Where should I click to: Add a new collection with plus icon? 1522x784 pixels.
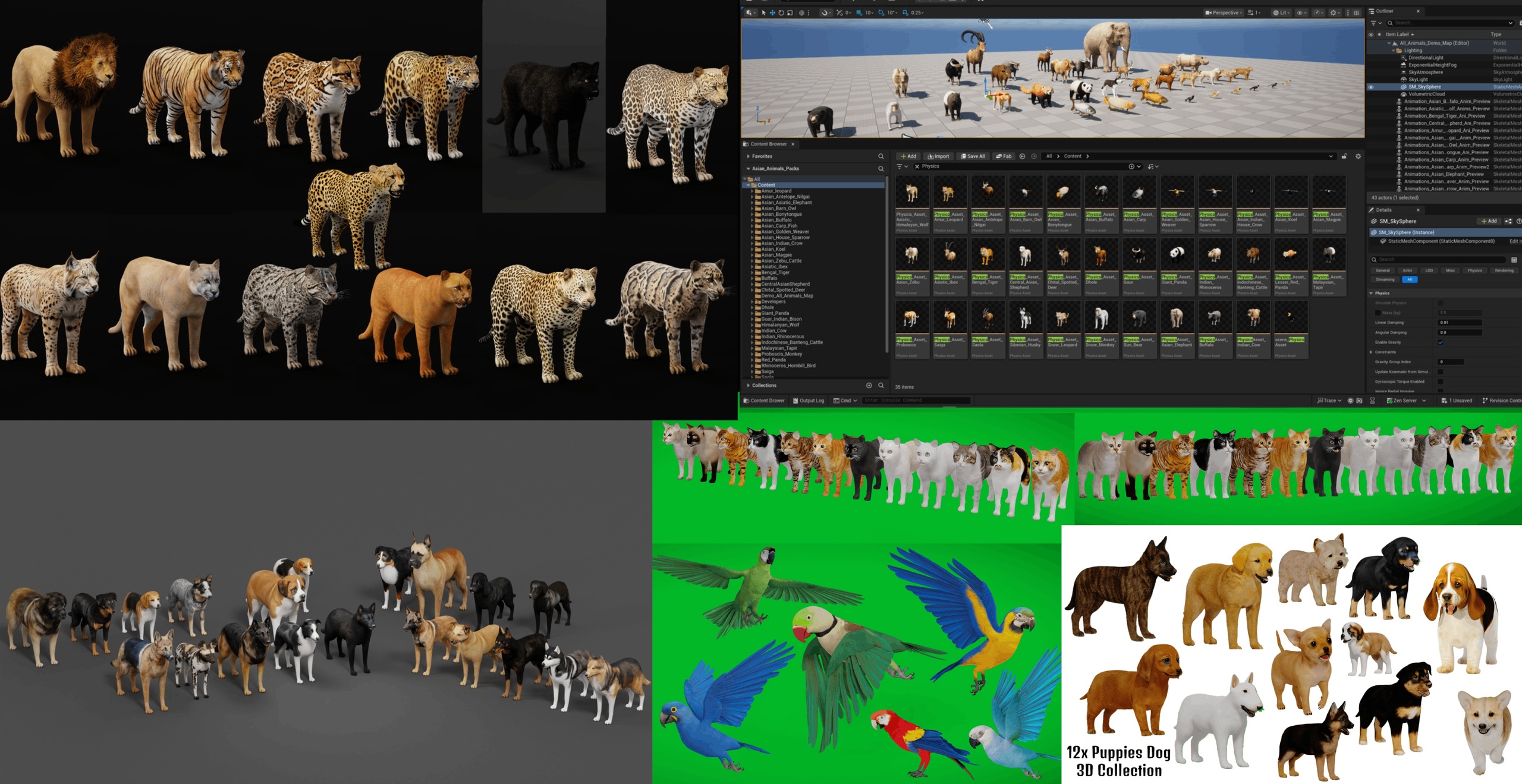(x=869, y=386)
